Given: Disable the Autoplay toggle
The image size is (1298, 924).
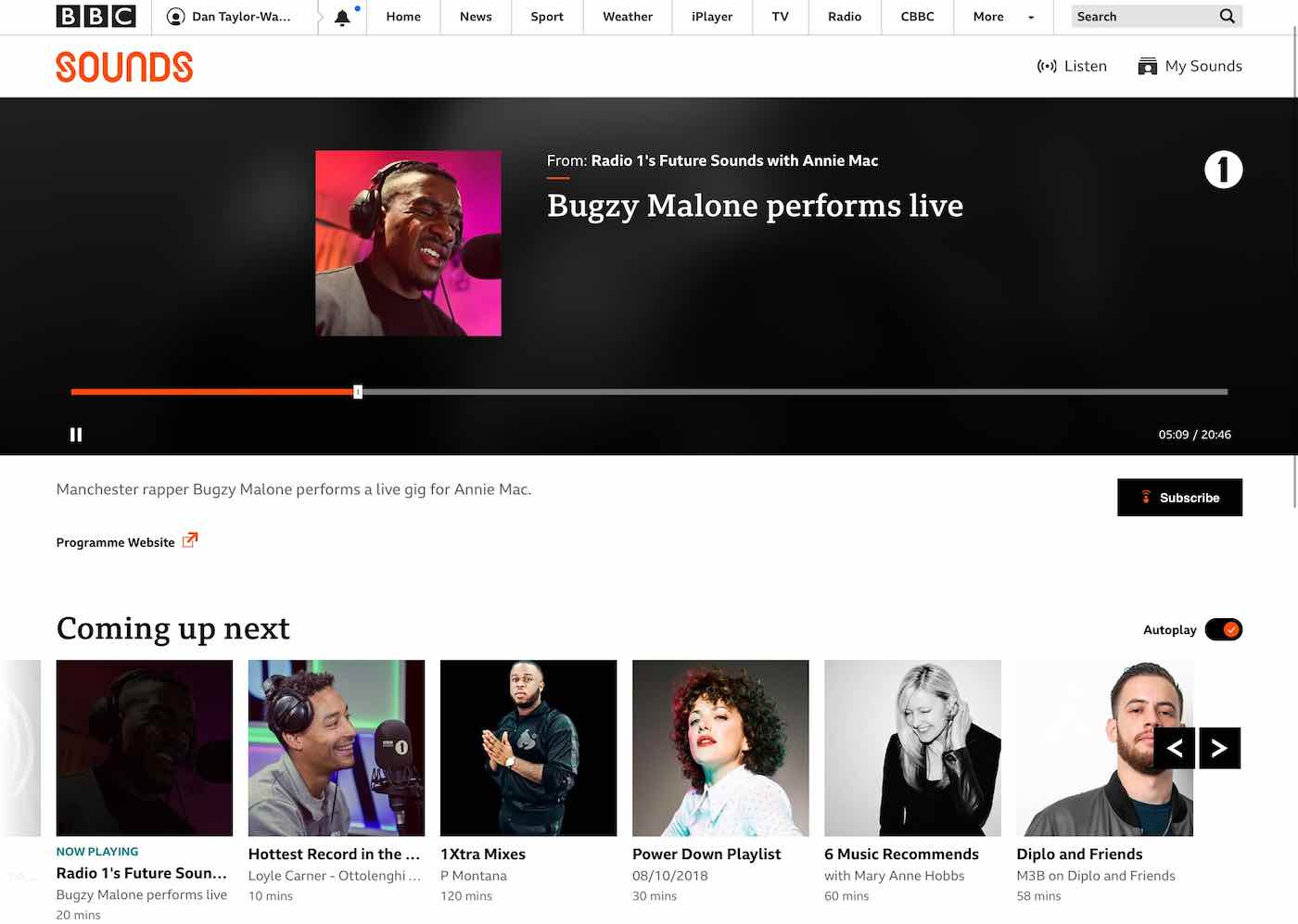Looking at the screenshot, I should tap(1223, 630).
